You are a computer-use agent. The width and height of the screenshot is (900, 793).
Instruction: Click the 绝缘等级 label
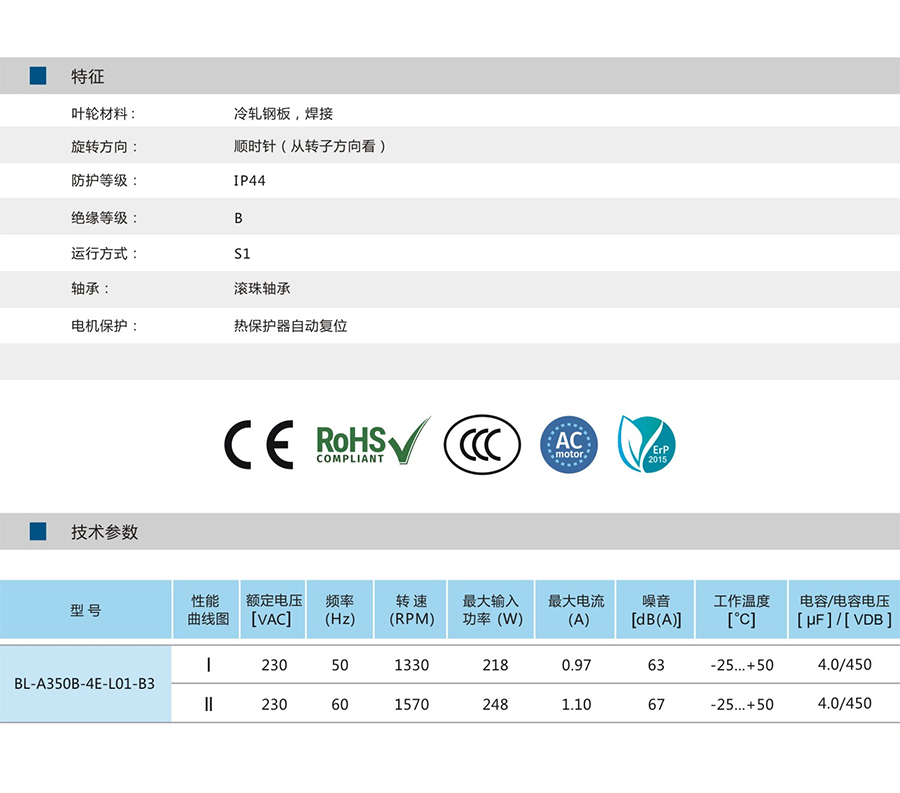click(x=104, y=218)
